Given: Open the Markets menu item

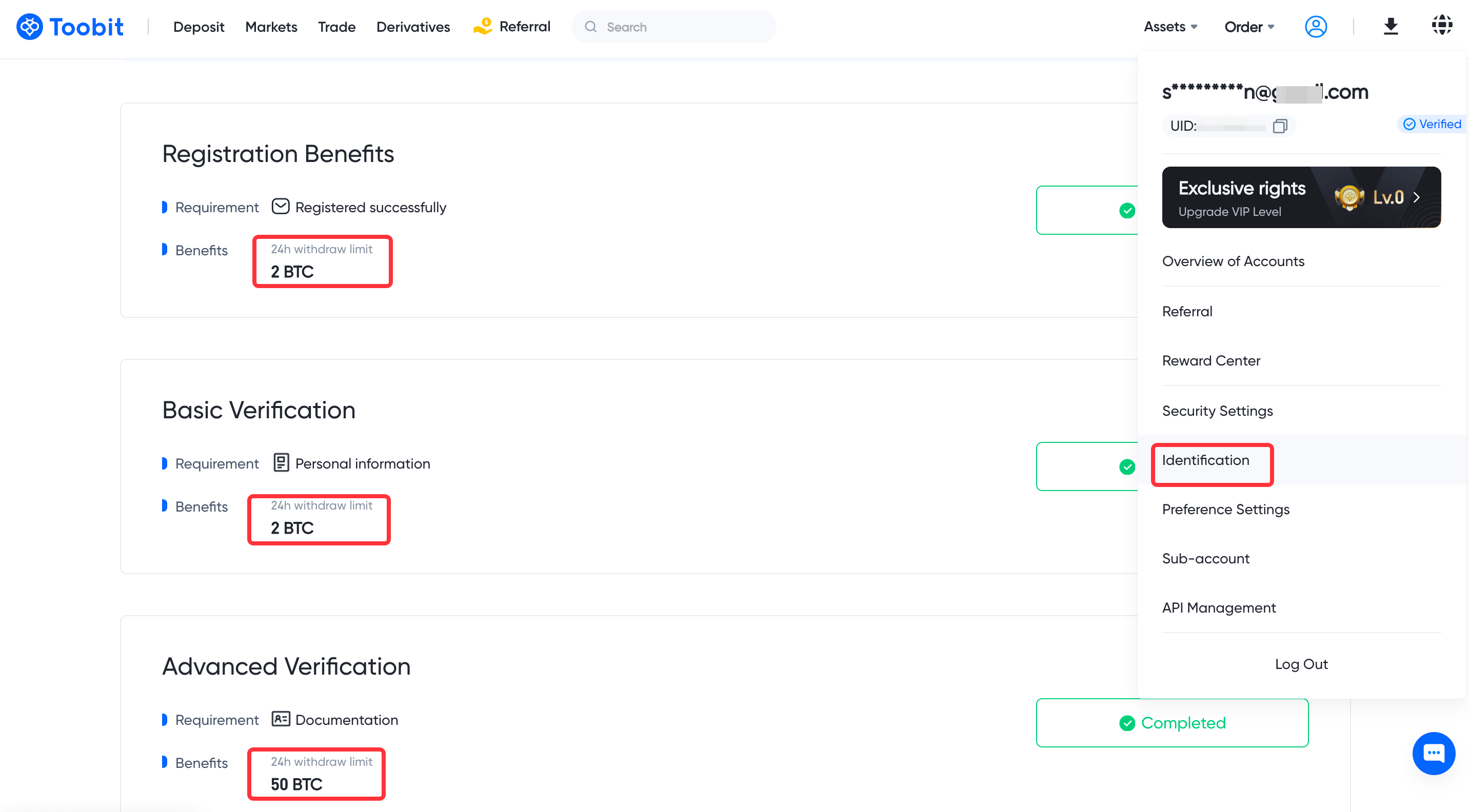Looking at the screenshot, I should (271, 26).
